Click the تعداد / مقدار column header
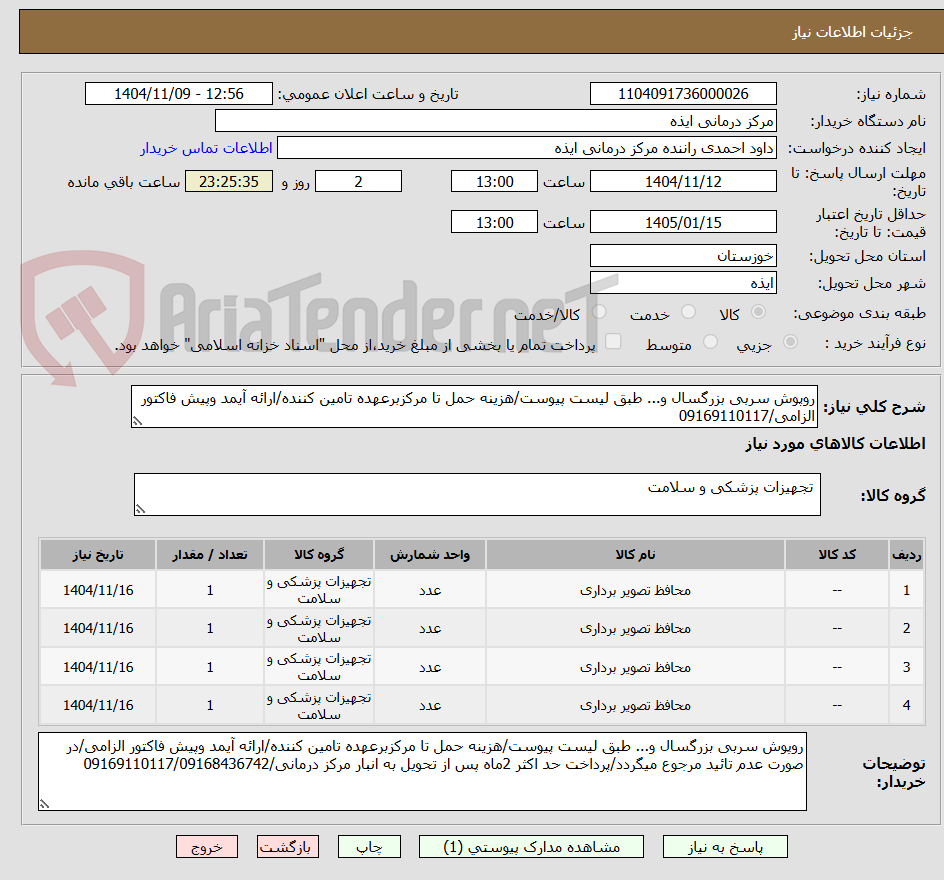944x880 pixels. (x=210, y=554)
